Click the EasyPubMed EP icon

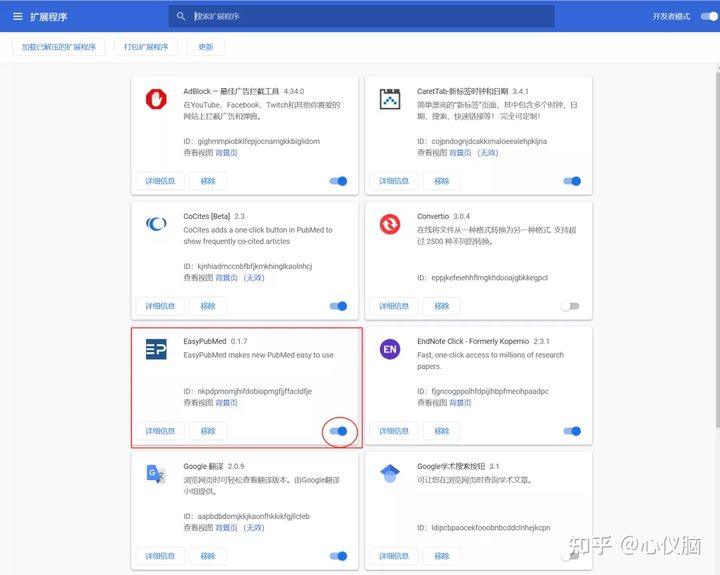pyautogui.click(x=156, y=349)
